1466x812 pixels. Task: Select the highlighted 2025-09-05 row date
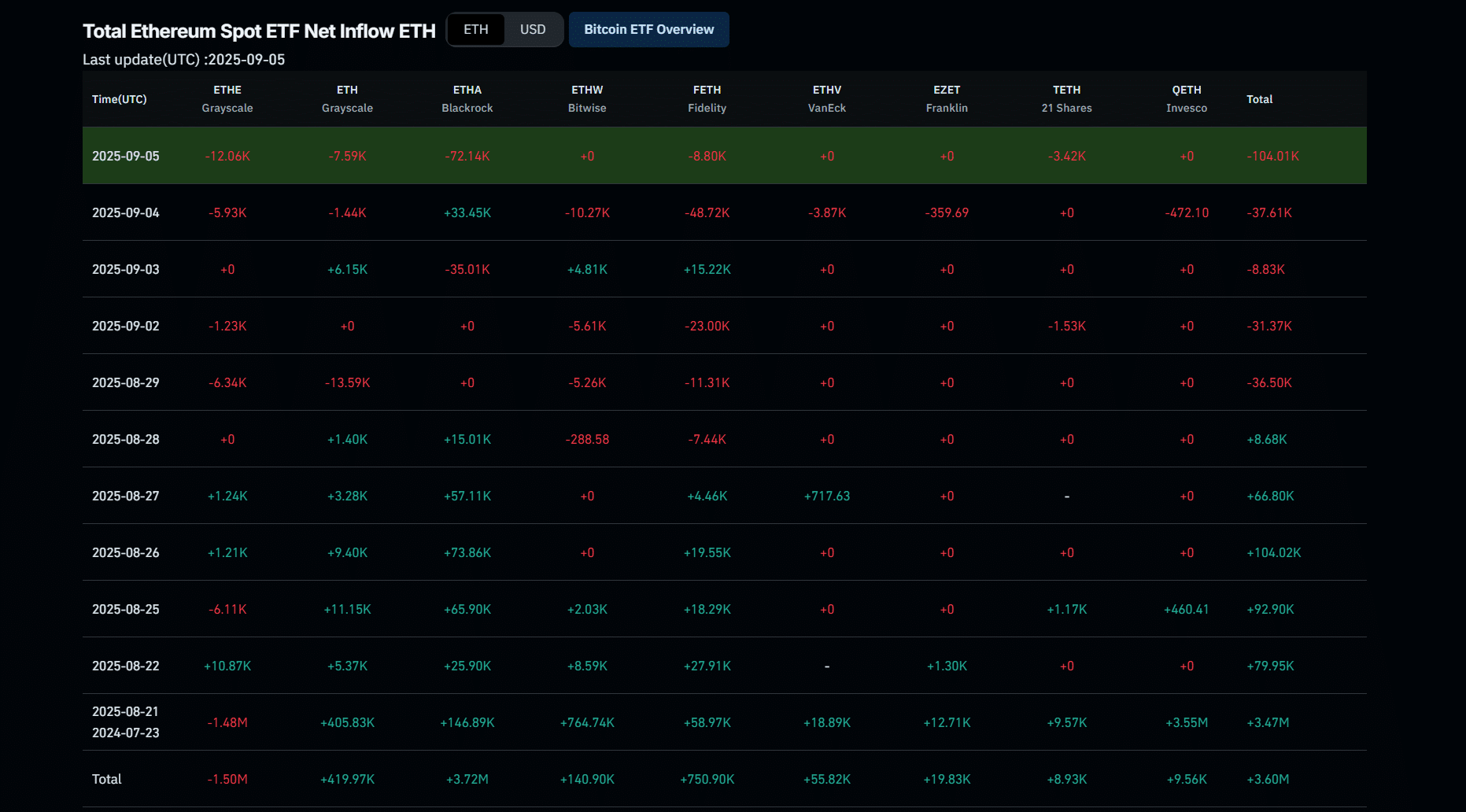(126, 156)
